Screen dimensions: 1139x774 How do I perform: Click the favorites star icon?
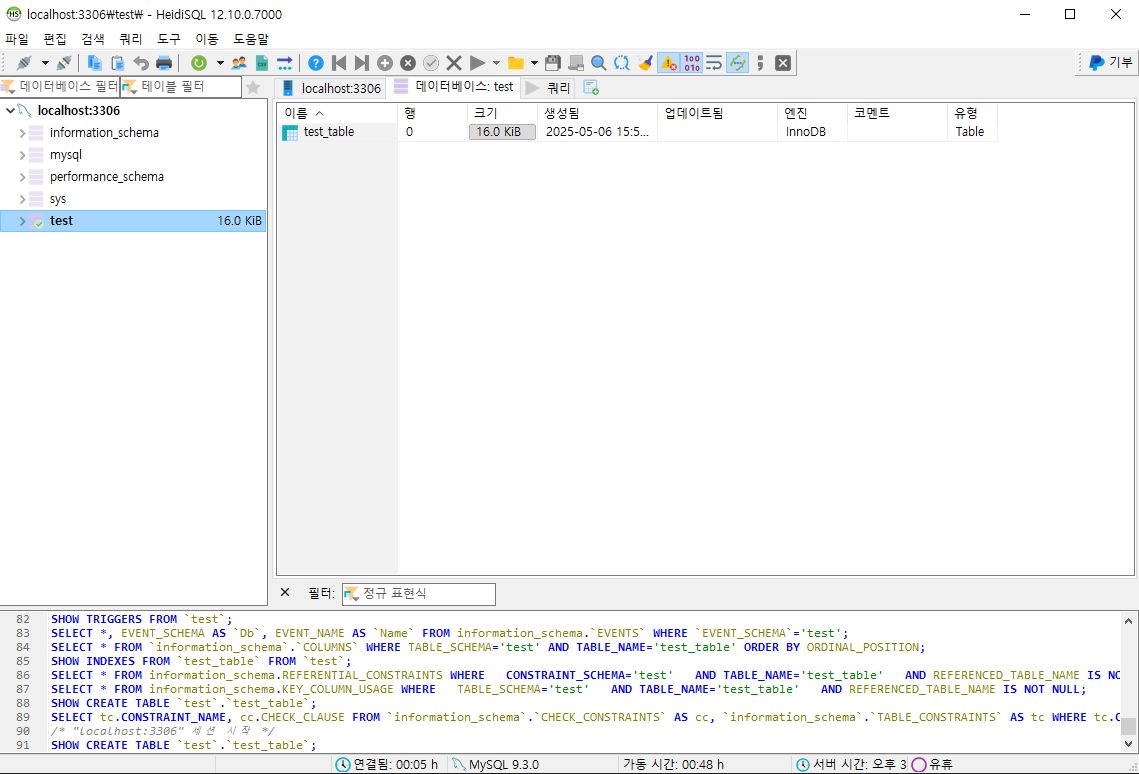[253, 87]
